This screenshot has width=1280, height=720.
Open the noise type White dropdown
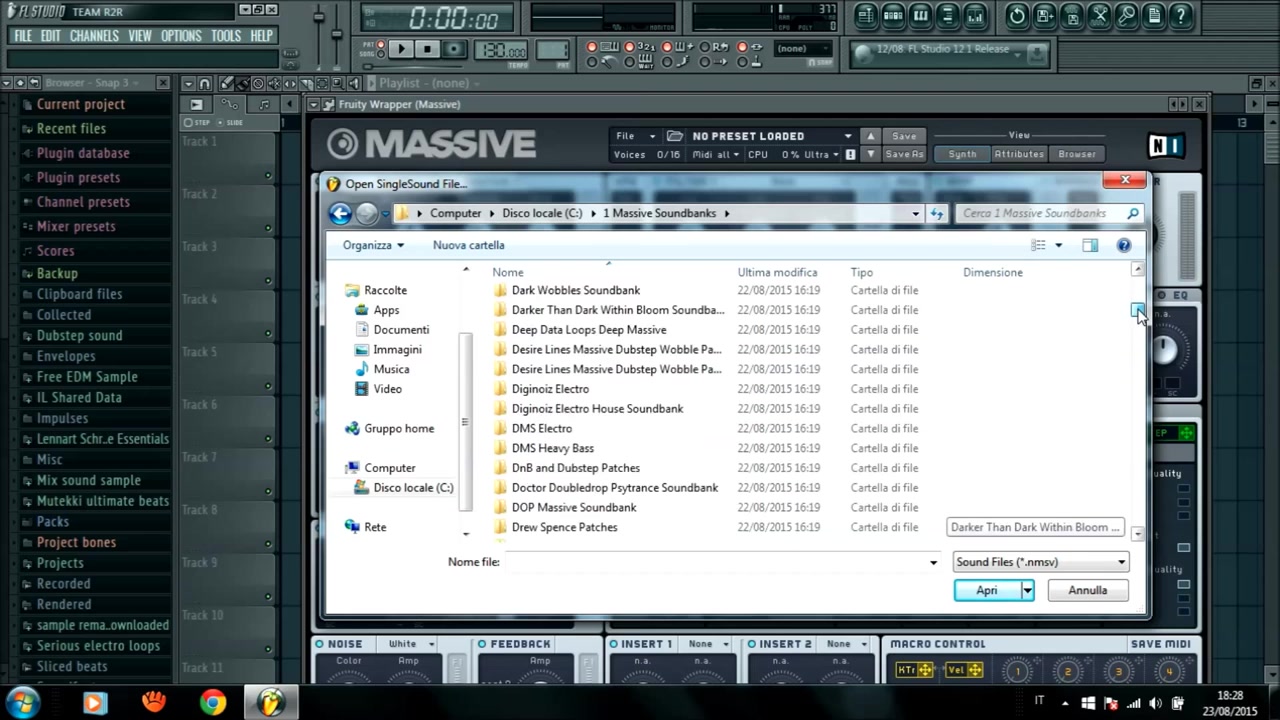tap(408, 644)
